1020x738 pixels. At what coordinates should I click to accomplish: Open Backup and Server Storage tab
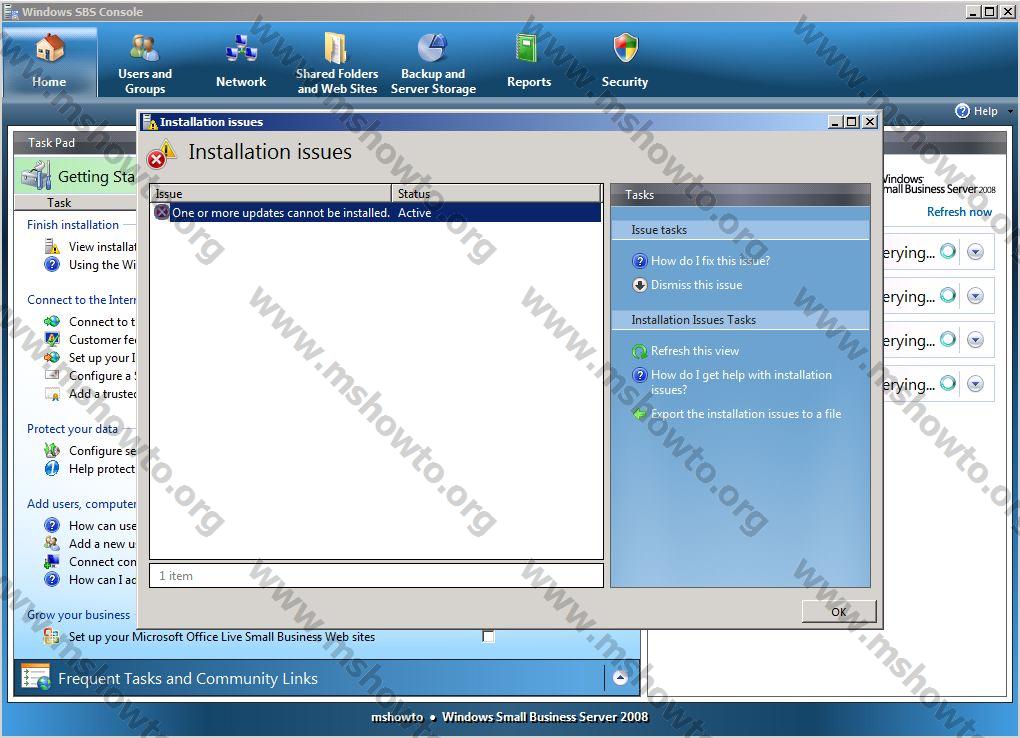[x=433, y=63]
